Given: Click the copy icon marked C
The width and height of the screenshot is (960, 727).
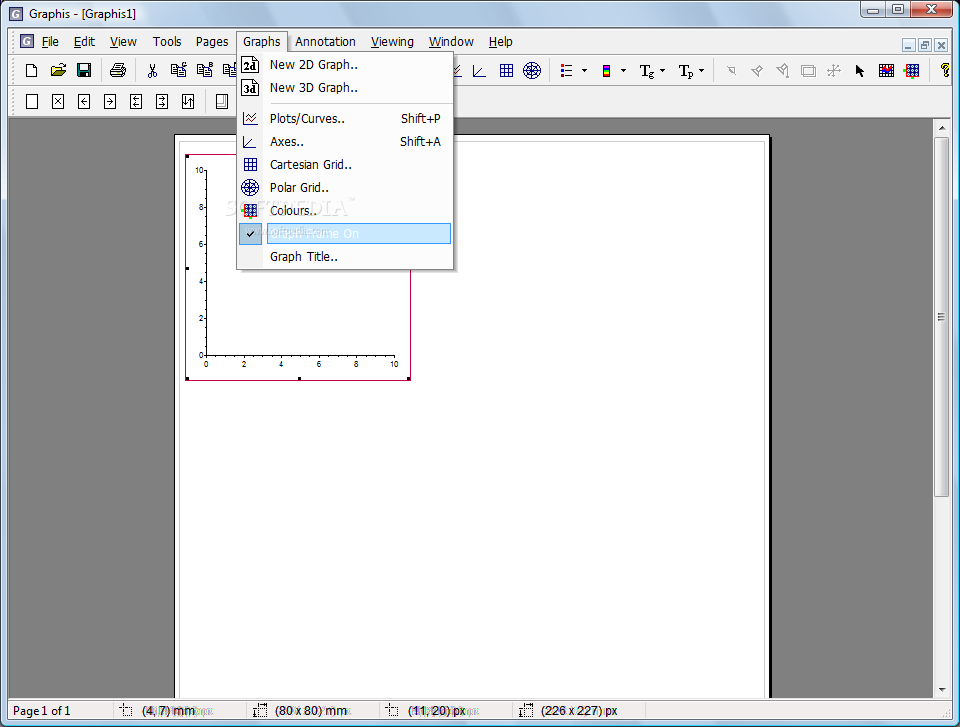Looking at the screenshot, I should (179, 70).
